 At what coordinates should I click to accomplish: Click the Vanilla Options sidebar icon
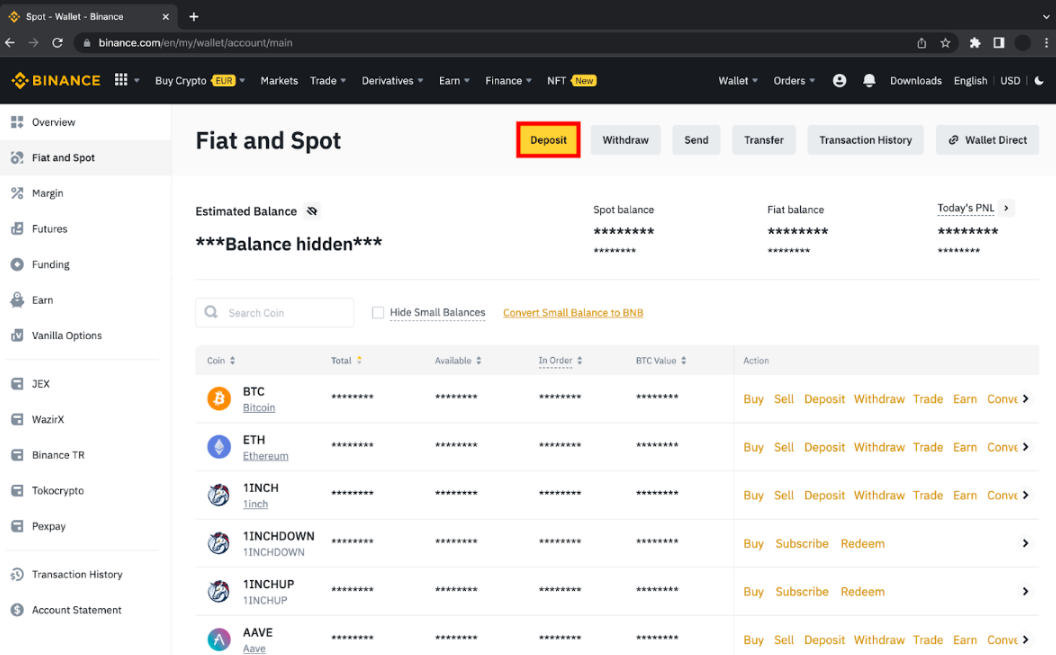coord(18,335)
